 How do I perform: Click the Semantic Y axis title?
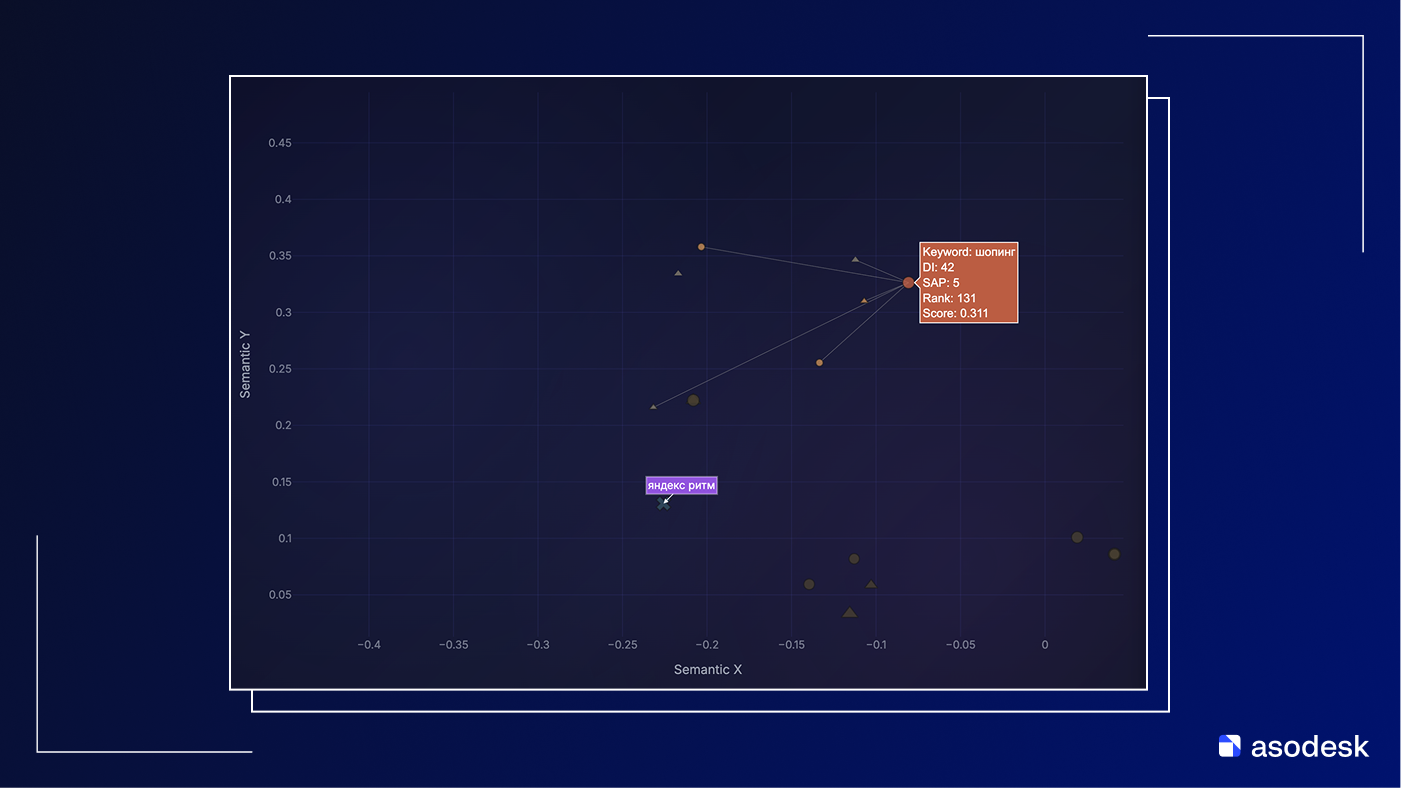pos(245,364)
